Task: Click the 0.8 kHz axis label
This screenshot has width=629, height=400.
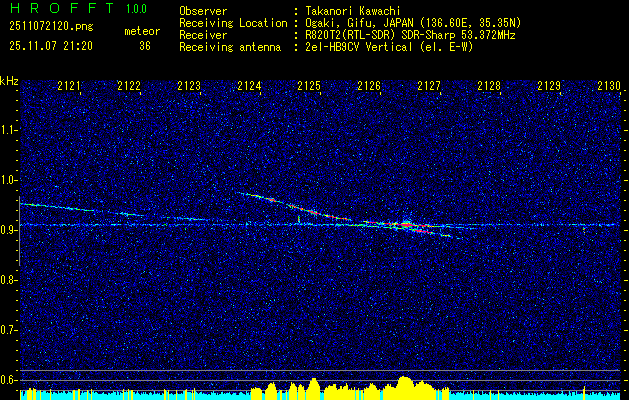Action: [x=8, y=280]
